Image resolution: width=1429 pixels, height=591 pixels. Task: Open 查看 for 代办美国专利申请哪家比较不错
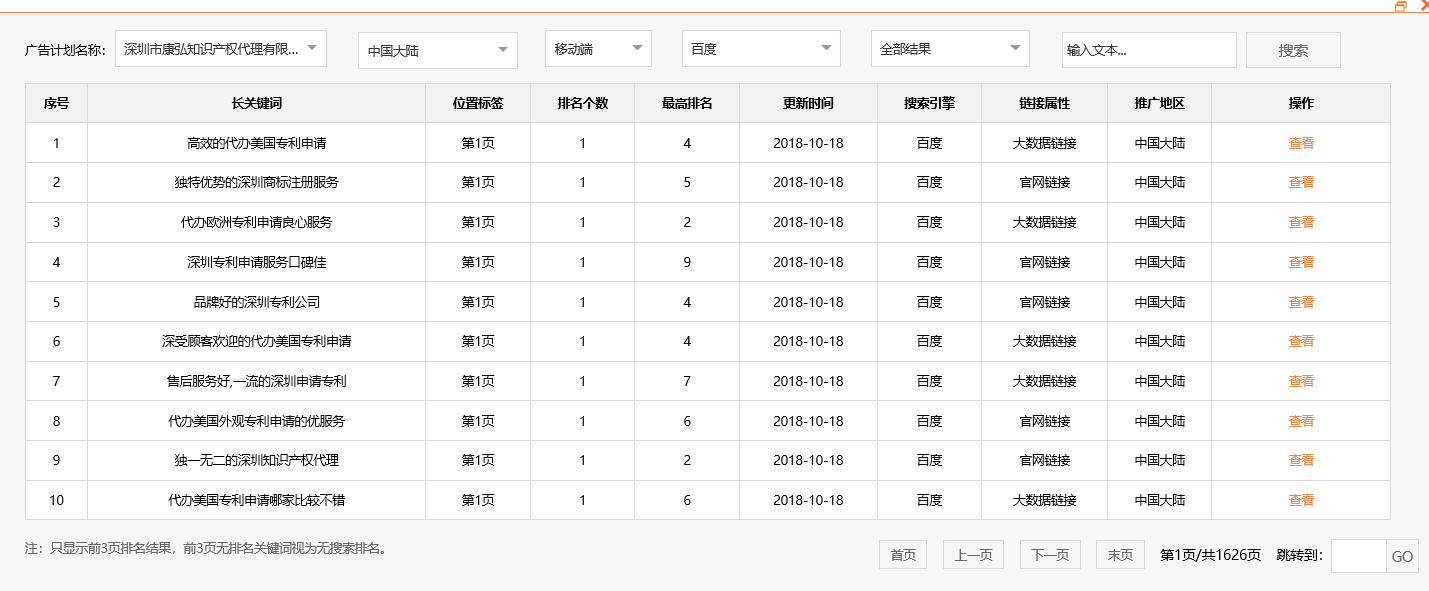pyautogui.click(x=1301, y=500)
